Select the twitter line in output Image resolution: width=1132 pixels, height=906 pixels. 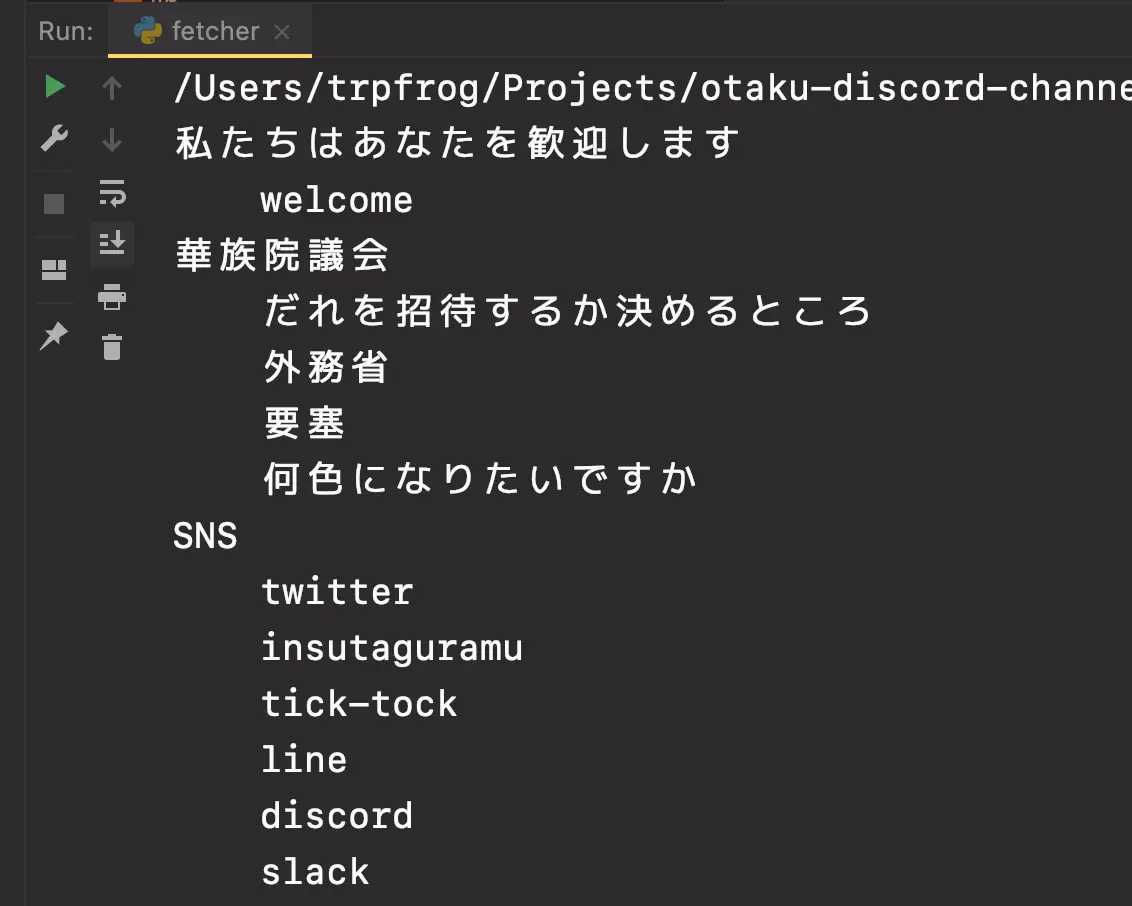tap(337, 591)
